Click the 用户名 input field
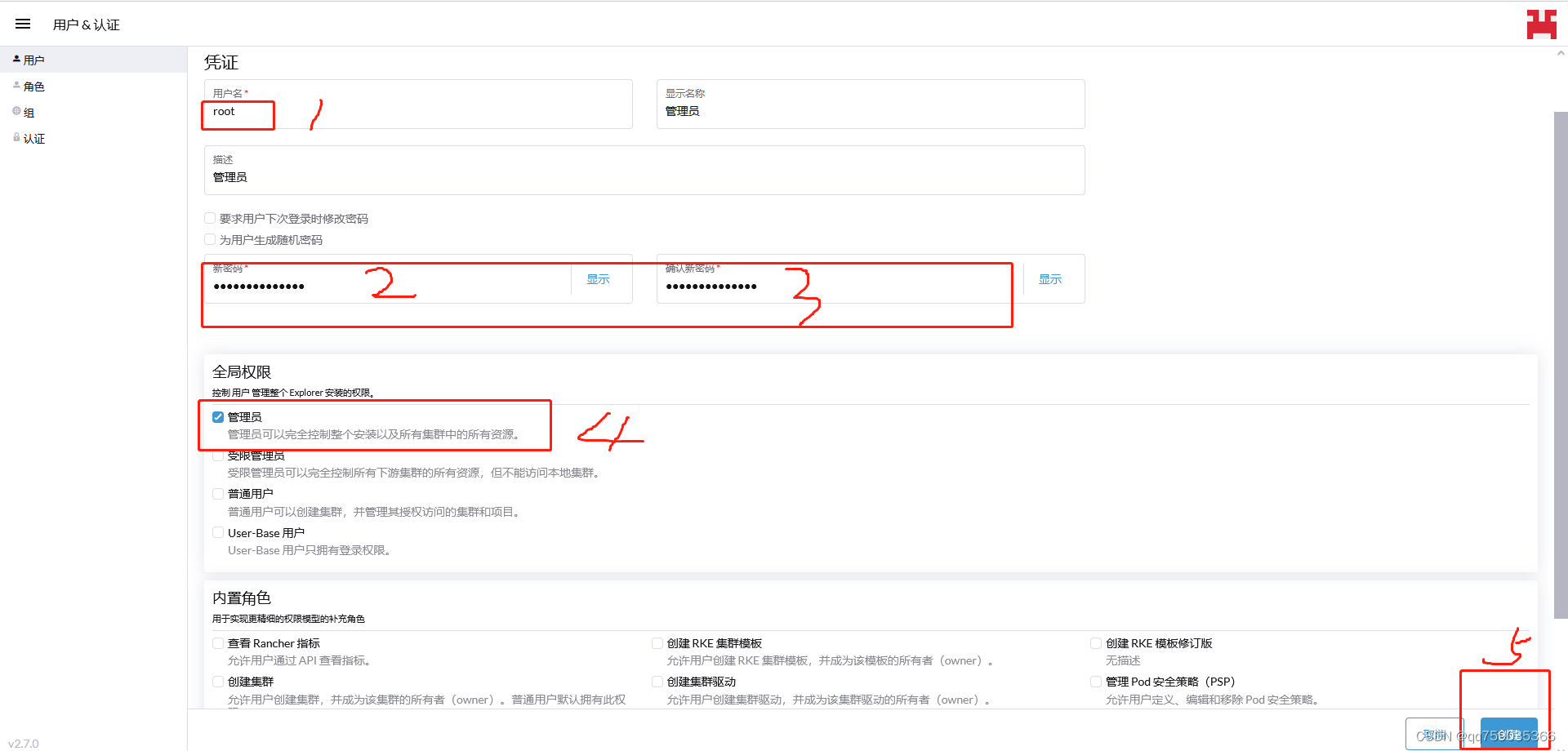 [x=418, y=104]
